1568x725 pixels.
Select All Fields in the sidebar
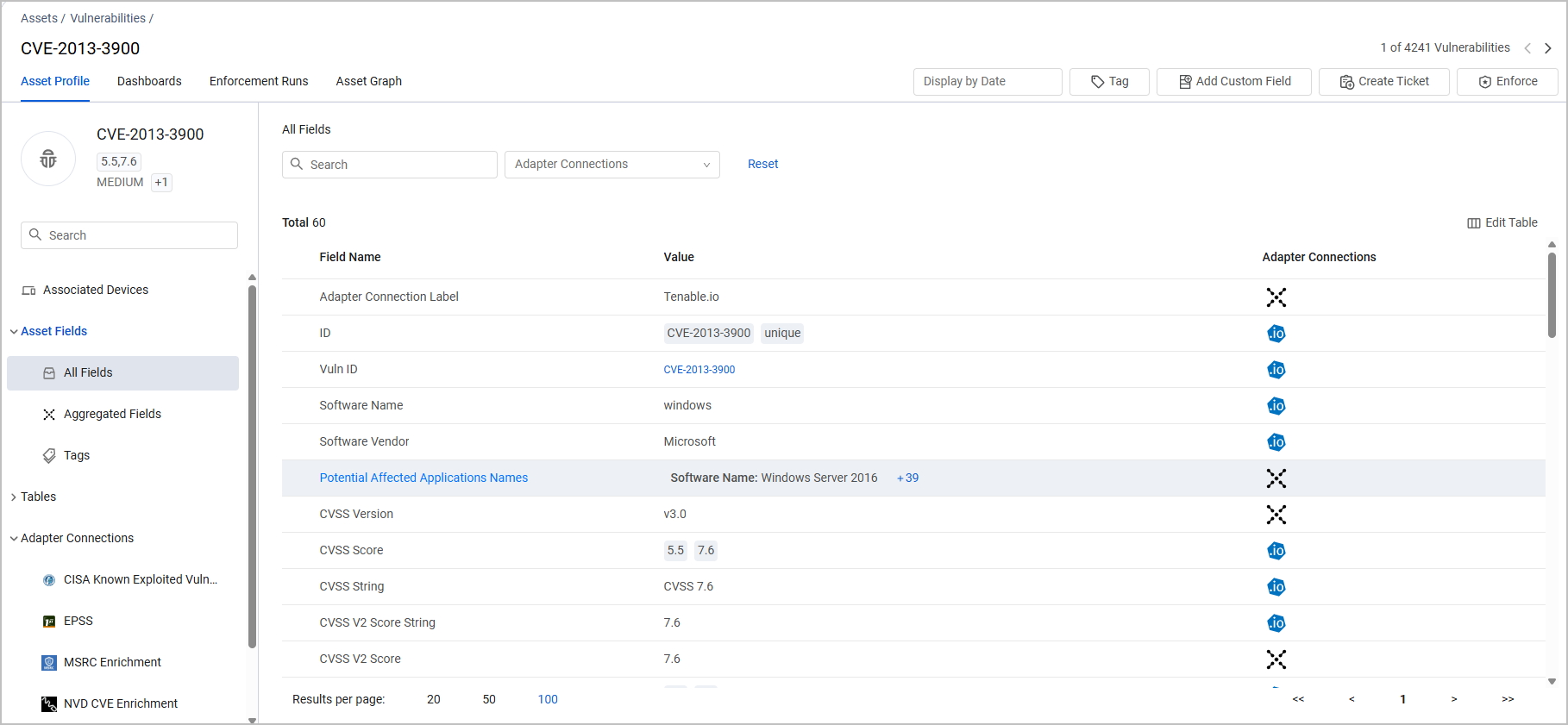point(122,373)
